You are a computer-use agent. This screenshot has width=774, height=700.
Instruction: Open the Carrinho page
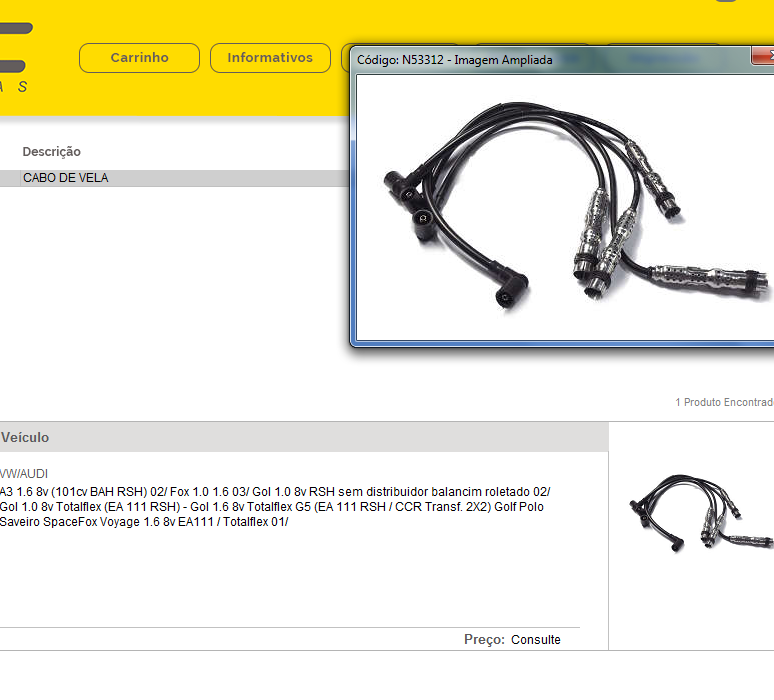139,58
